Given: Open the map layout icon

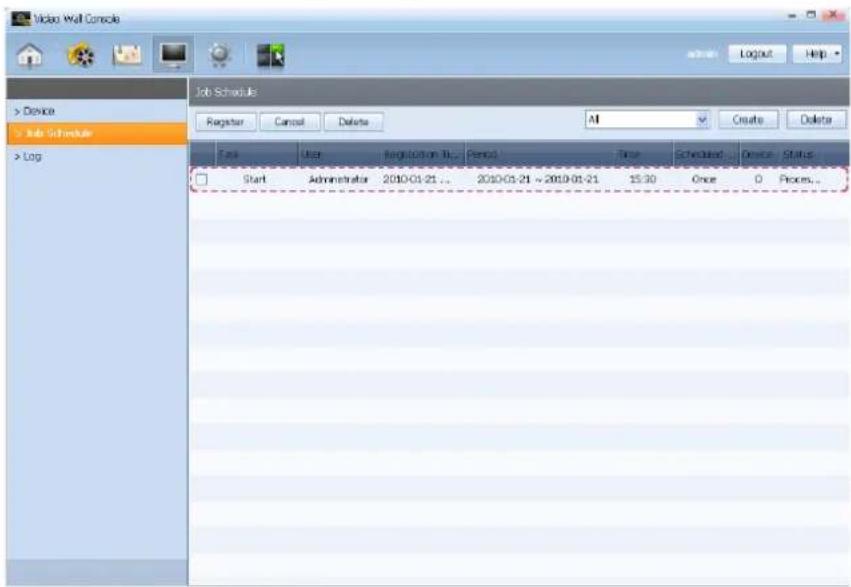Looking at the screenshot, I should pyautogui.click(x=127, y=55).
